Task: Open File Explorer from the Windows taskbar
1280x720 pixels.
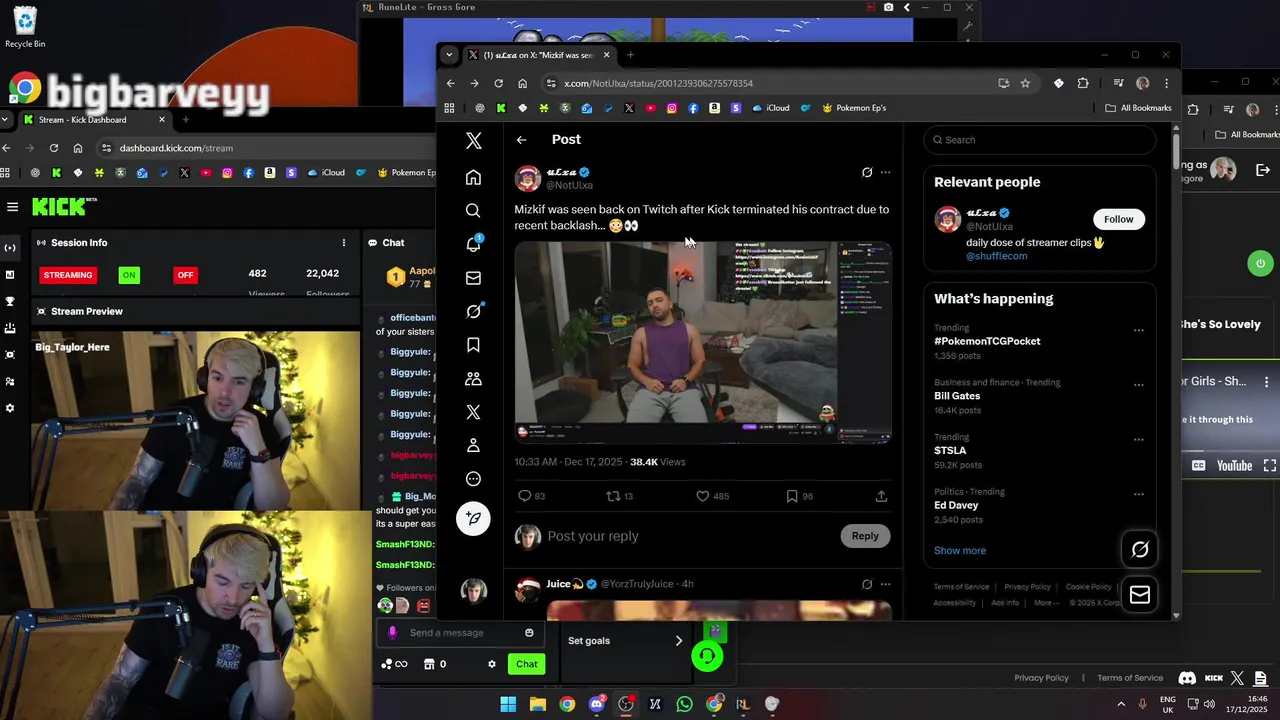Action: 537,704
